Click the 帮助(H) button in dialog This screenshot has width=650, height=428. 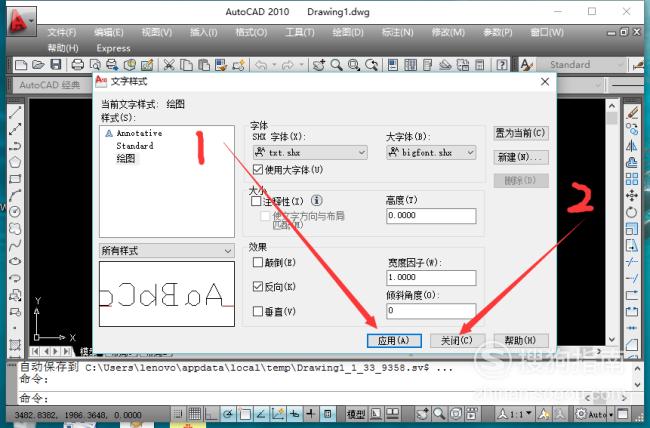pyautogui.click(x=521, y=340)
